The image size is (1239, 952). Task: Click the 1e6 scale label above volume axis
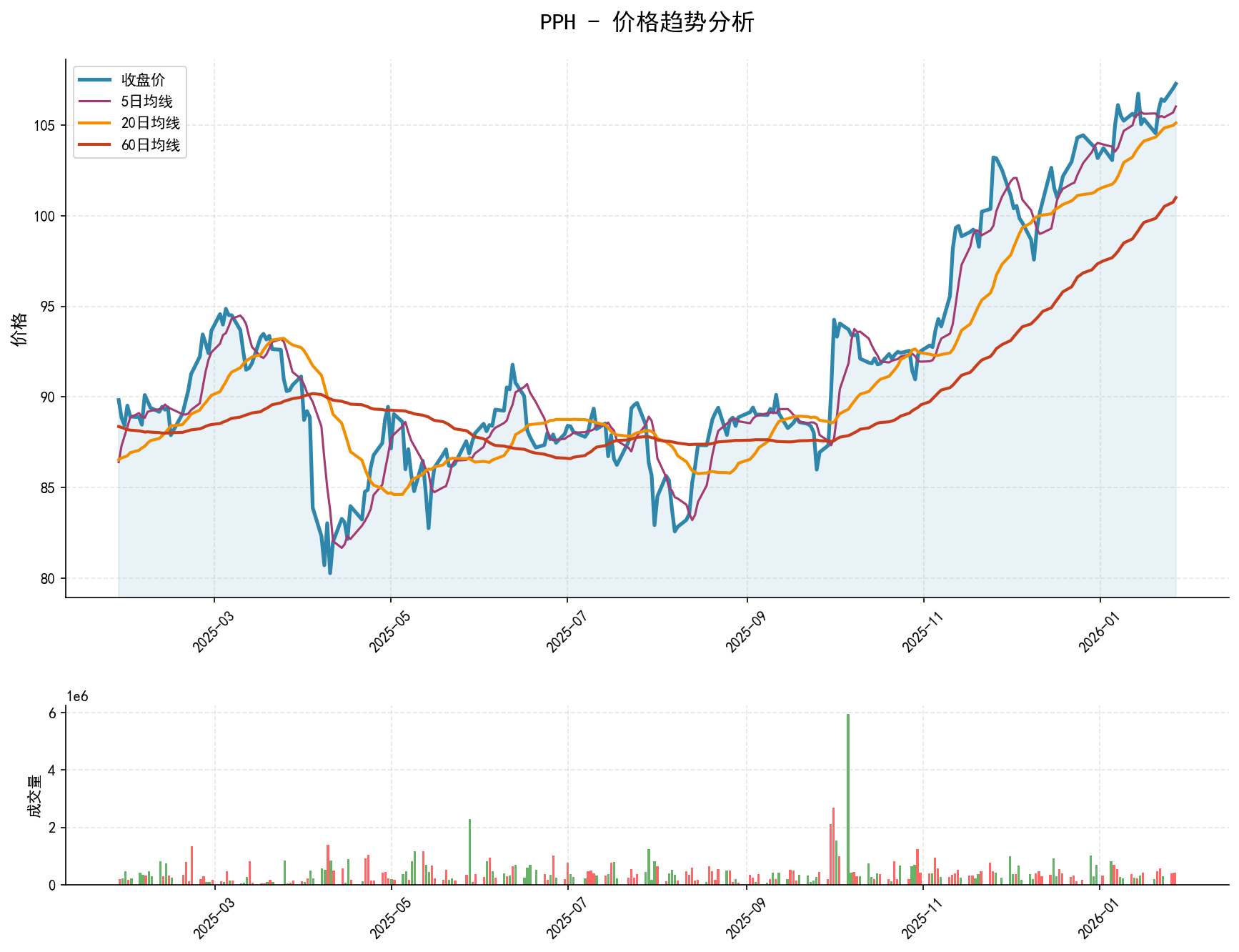point(77,697)
